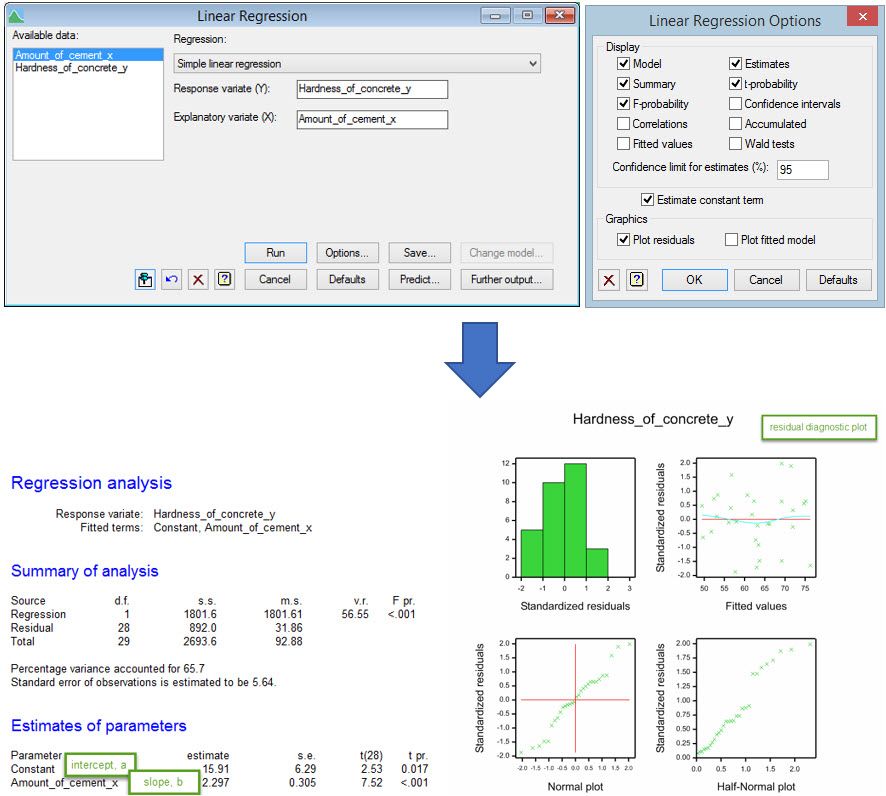This screenshot has height=796, width=886.
Task: Close the Linear Regression Options window
Action: pos(860,17)
